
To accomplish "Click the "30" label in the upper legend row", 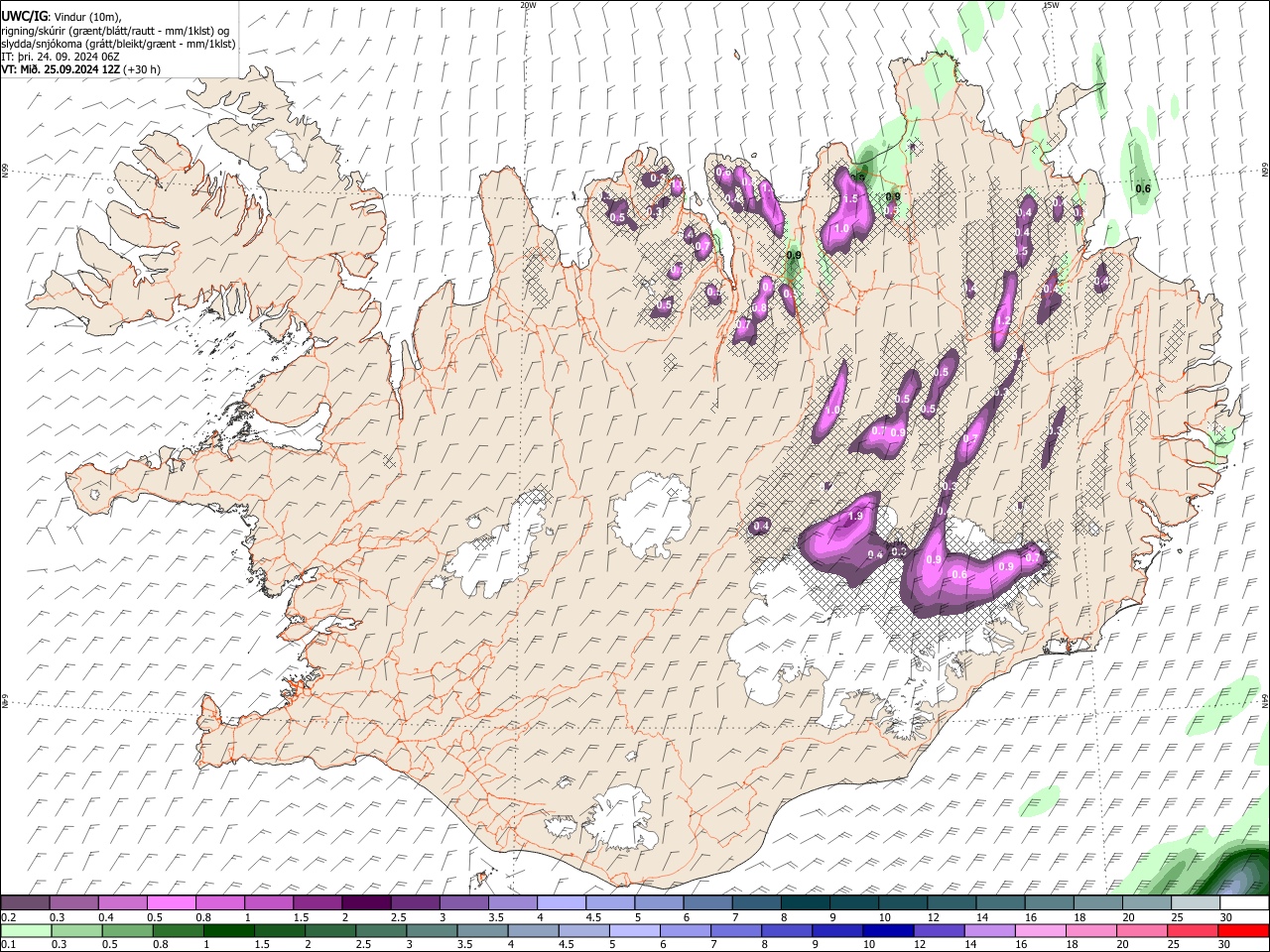I will (x=1226, y=917).
